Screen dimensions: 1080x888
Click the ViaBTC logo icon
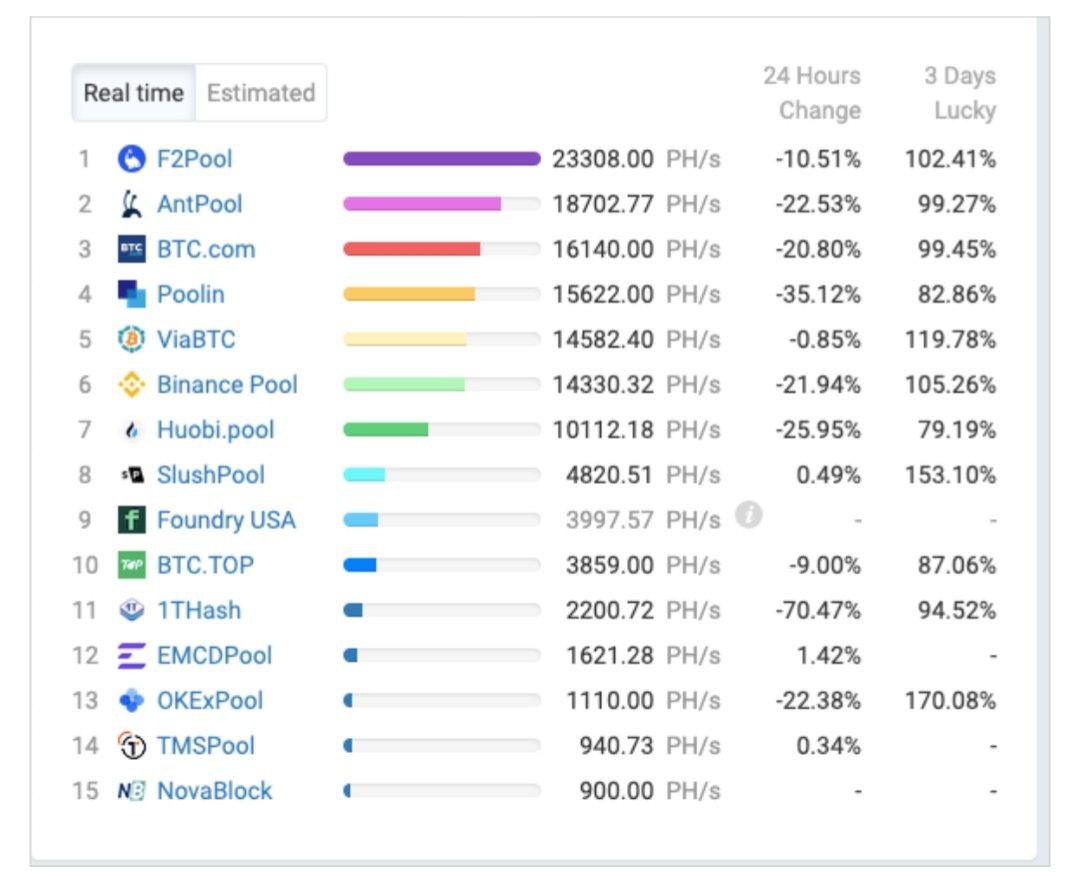click(132, 340)
